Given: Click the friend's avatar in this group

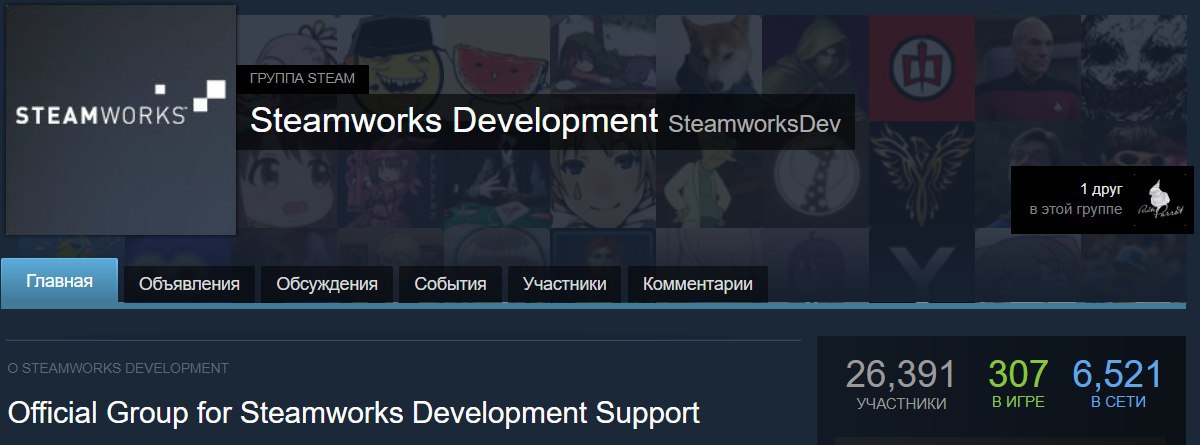Looking at the screenshot, I should [1162, 200].
